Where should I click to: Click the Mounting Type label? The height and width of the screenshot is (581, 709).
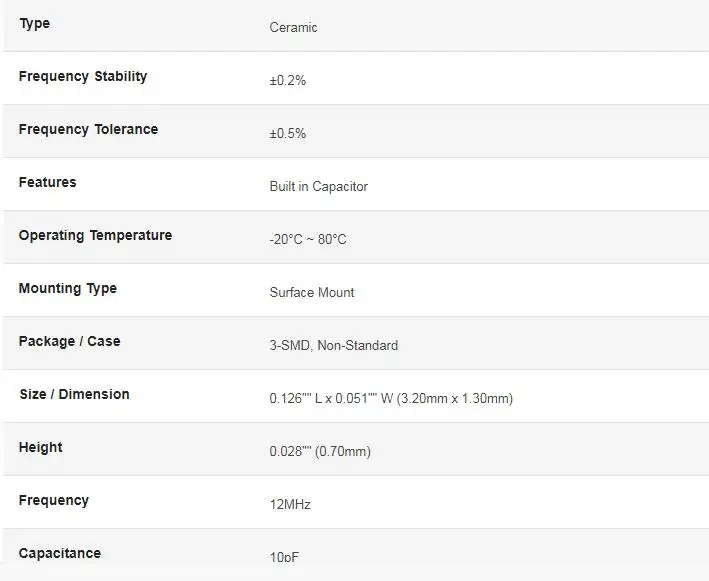(67, 289)
